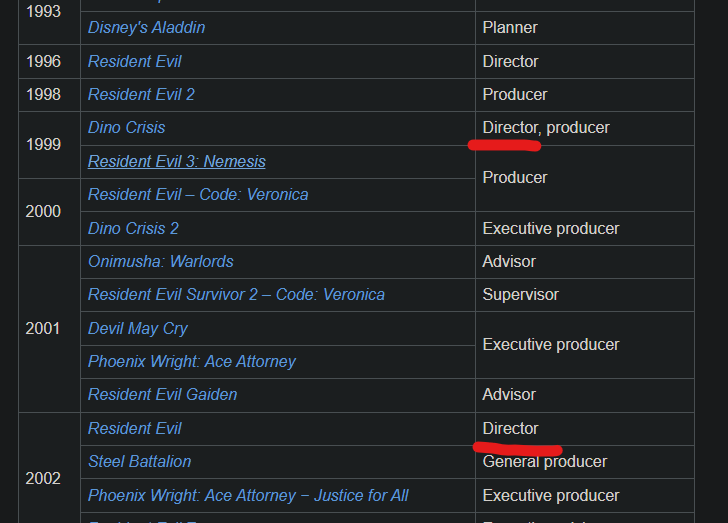This screenshot has width=728, height=523.
Task: Open the Resident Evil 2 link
Action: point(141,94)
